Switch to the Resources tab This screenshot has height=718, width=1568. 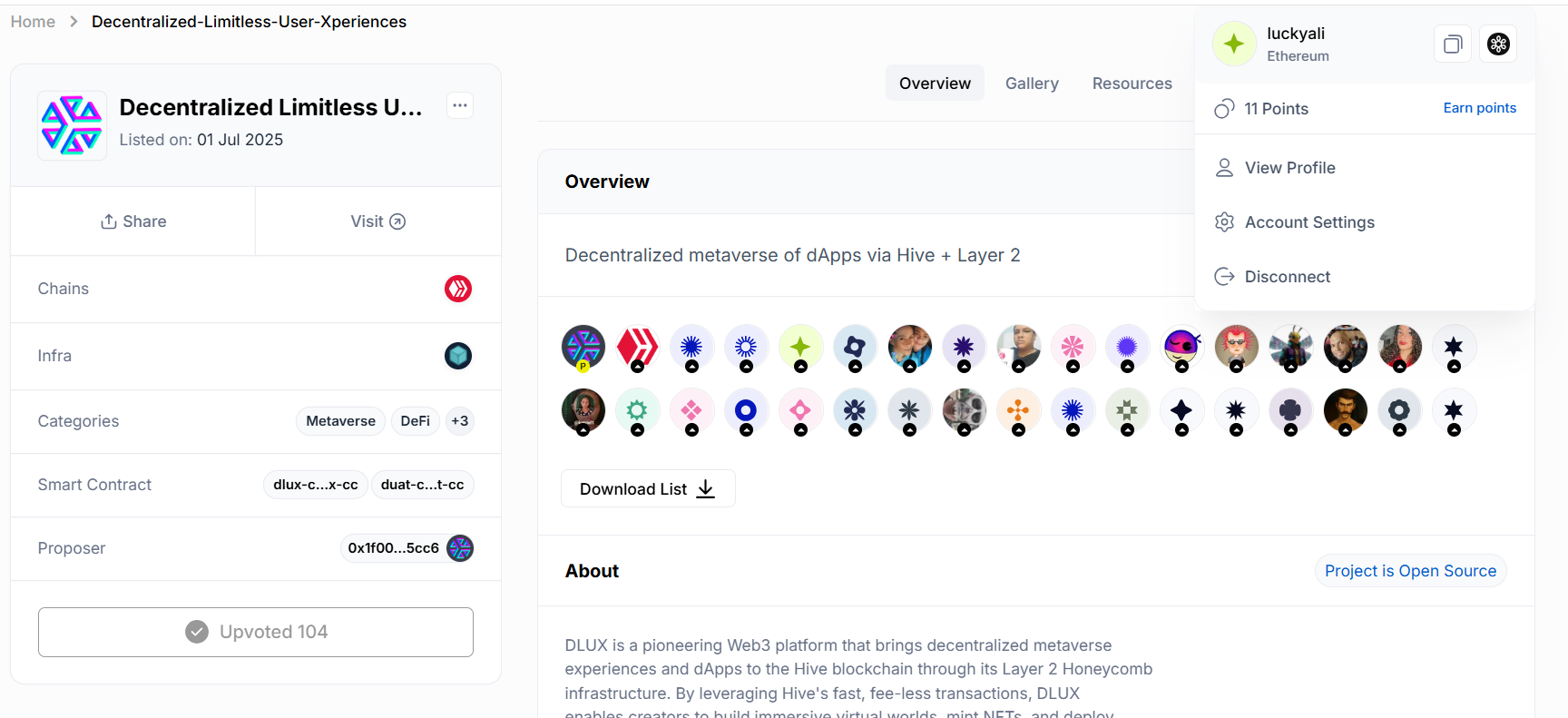pyautogui.click(x=1132, y=84)
